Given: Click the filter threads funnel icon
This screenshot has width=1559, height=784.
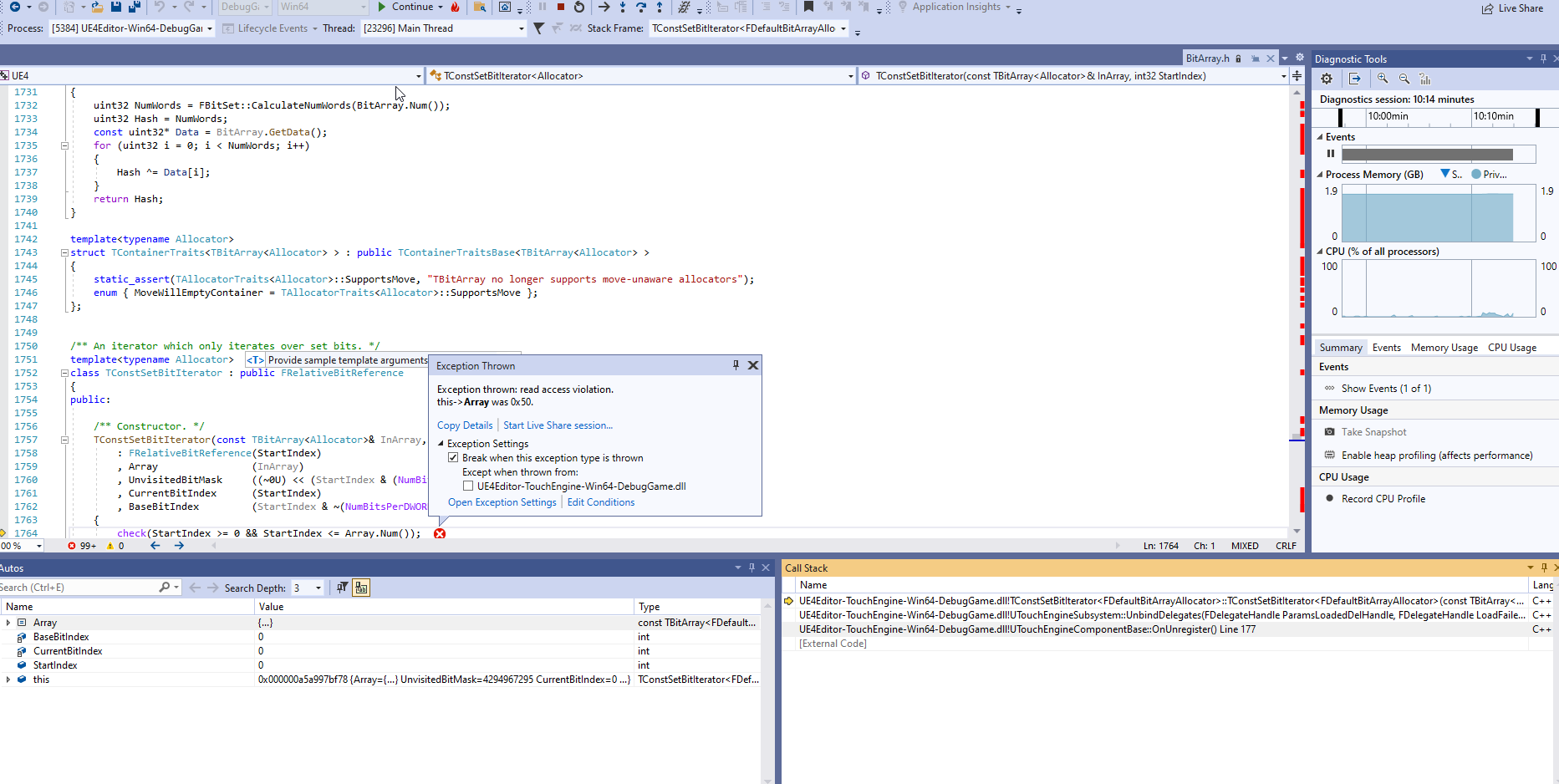Looking at the screenshot, I should 538,28.
